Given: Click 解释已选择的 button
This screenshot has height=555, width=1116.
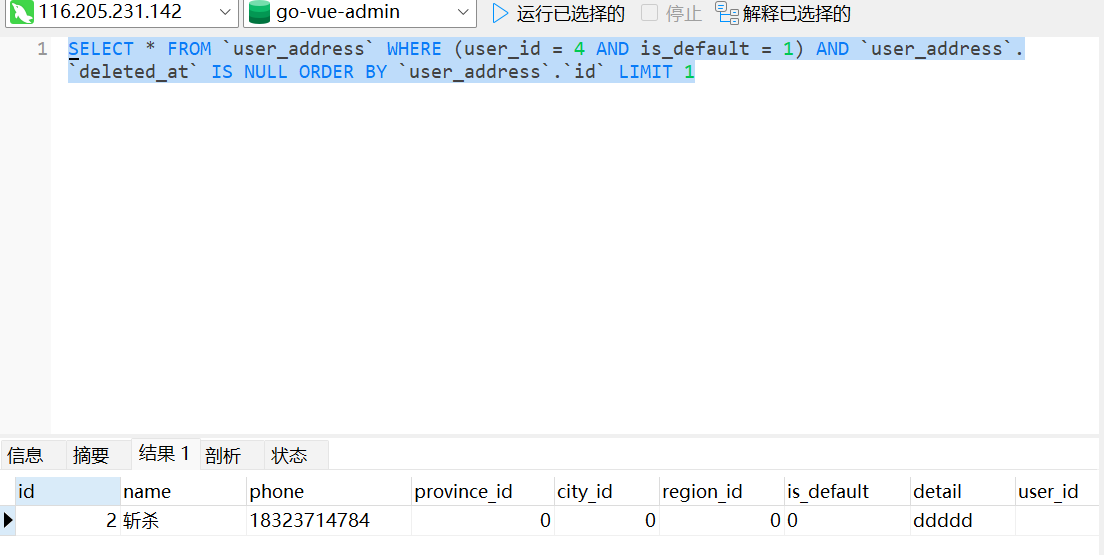Looking at the screenshot, I should pos(796,13).
